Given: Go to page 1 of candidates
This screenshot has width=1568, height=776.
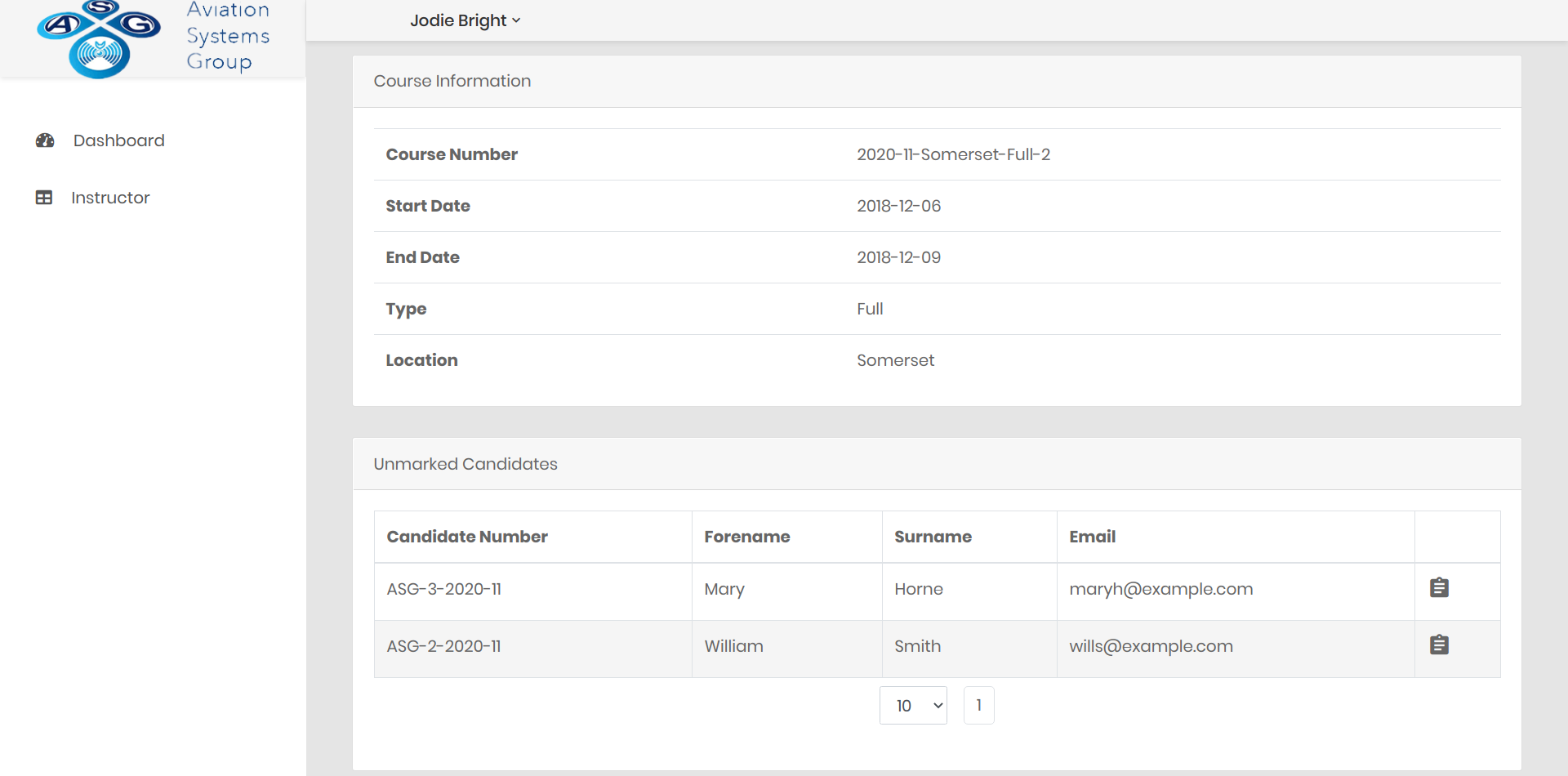Looking at the screenshot, I should click(978, 706).
